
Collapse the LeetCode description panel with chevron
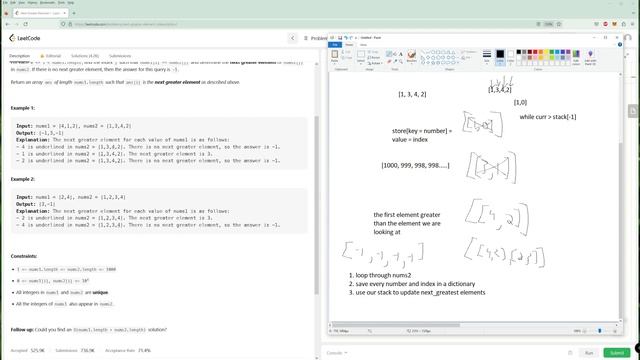coord(293,38)
